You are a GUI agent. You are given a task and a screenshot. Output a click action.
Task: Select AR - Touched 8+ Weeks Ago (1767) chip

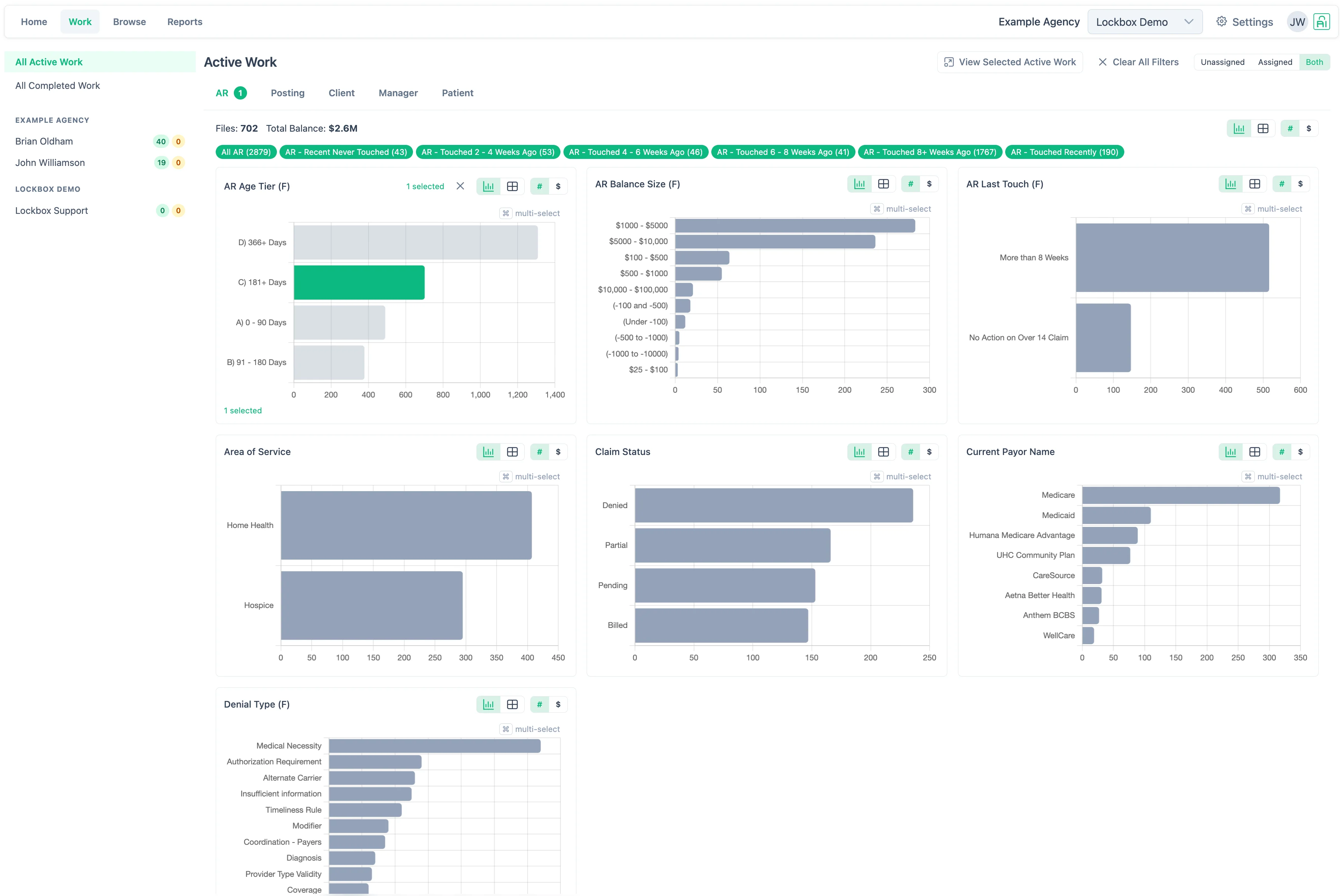tap(930, 152)
